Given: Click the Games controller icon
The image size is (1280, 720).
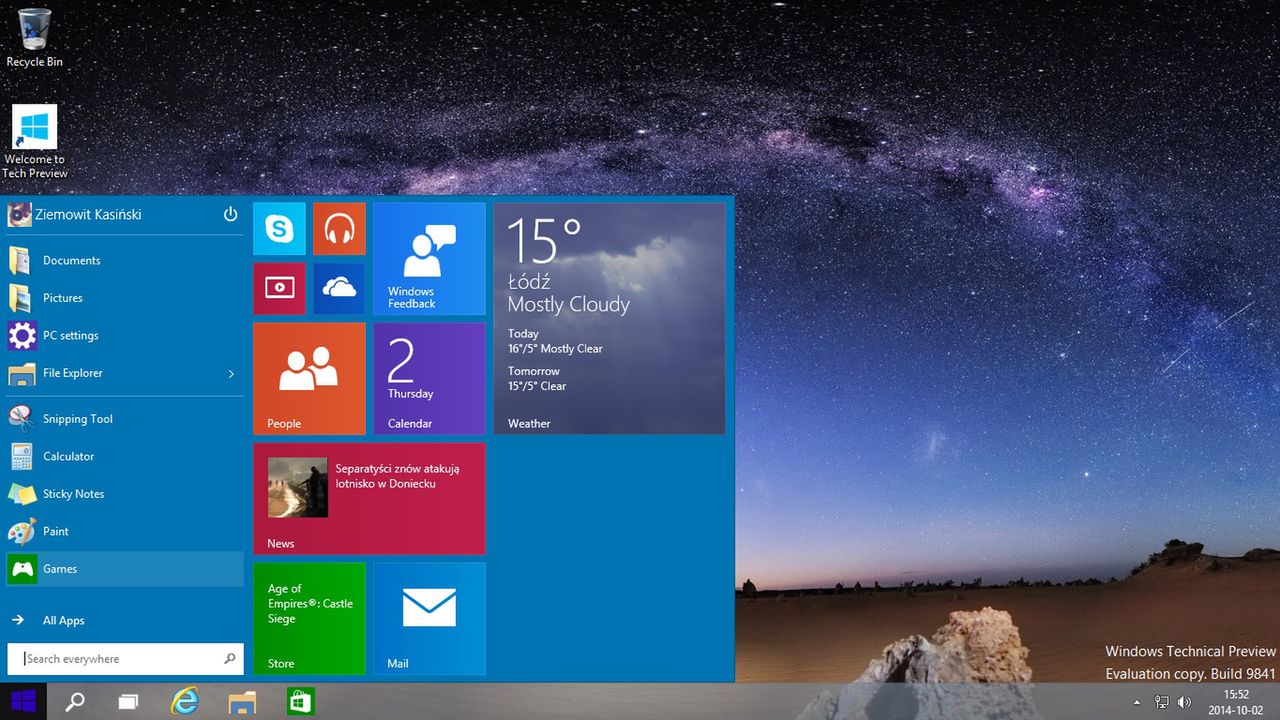Looking at the screenshot, I should coord(22,569).
